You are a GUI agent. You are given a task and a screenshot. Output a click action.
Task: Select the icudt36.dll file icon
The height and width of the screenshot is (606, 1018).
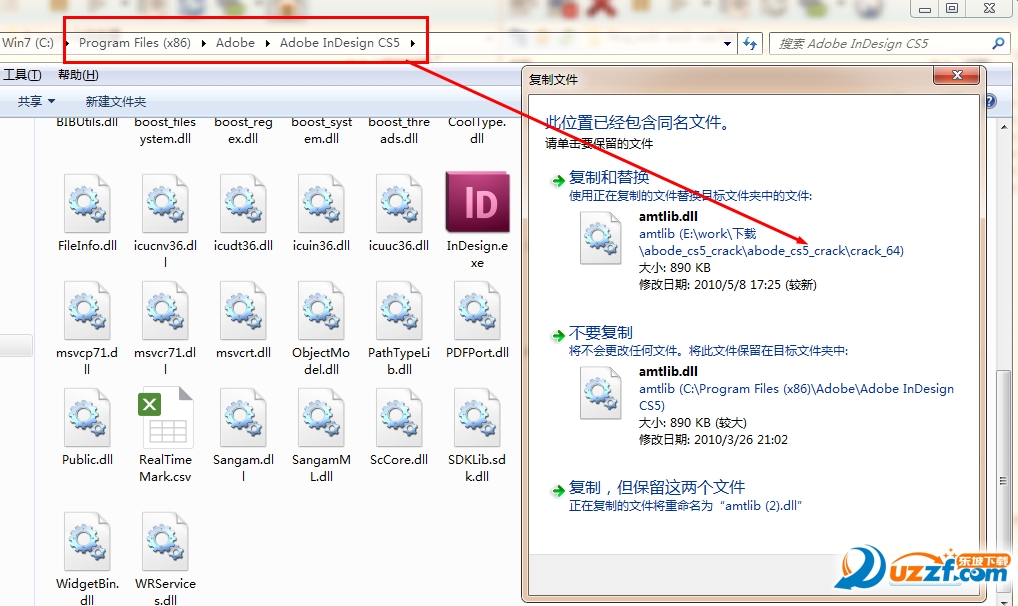[243, 203]
